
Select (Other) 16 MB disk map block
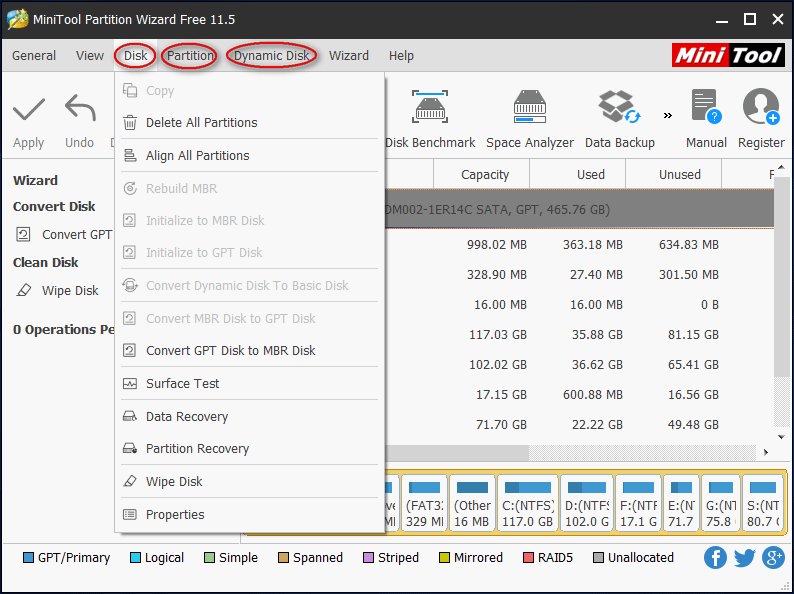(x=472, y=503)
